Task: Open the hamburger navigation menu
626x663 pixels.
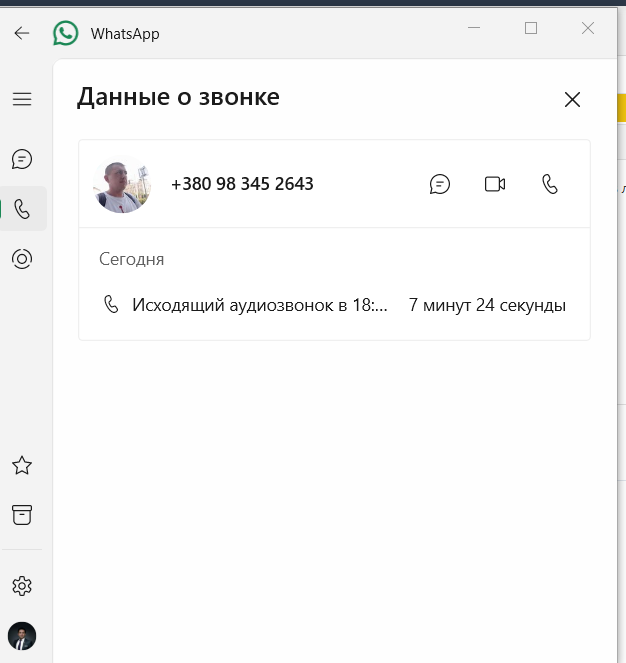Action: coord(22,99)
